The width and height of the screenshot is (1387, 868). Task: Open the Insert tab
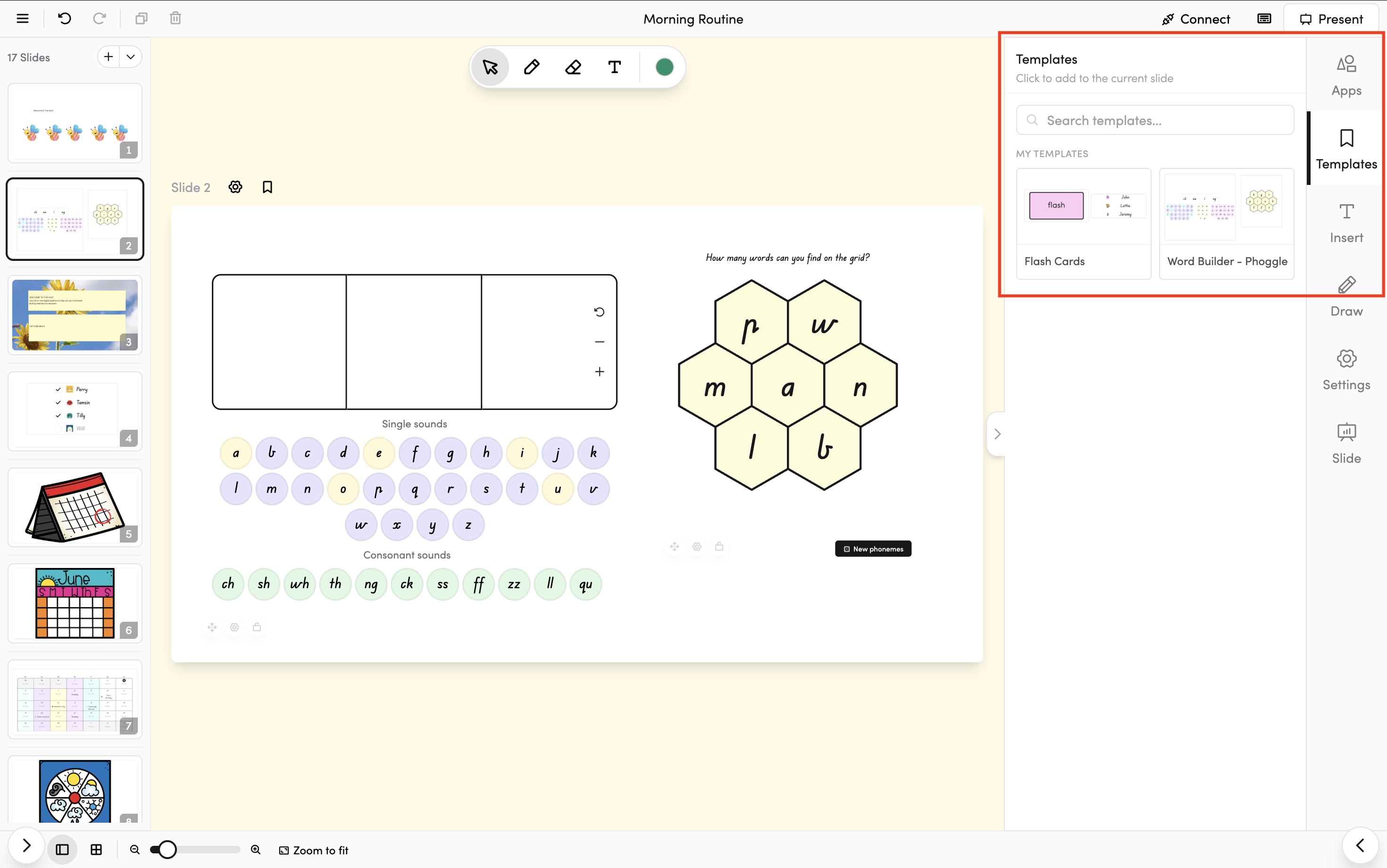1346,223
